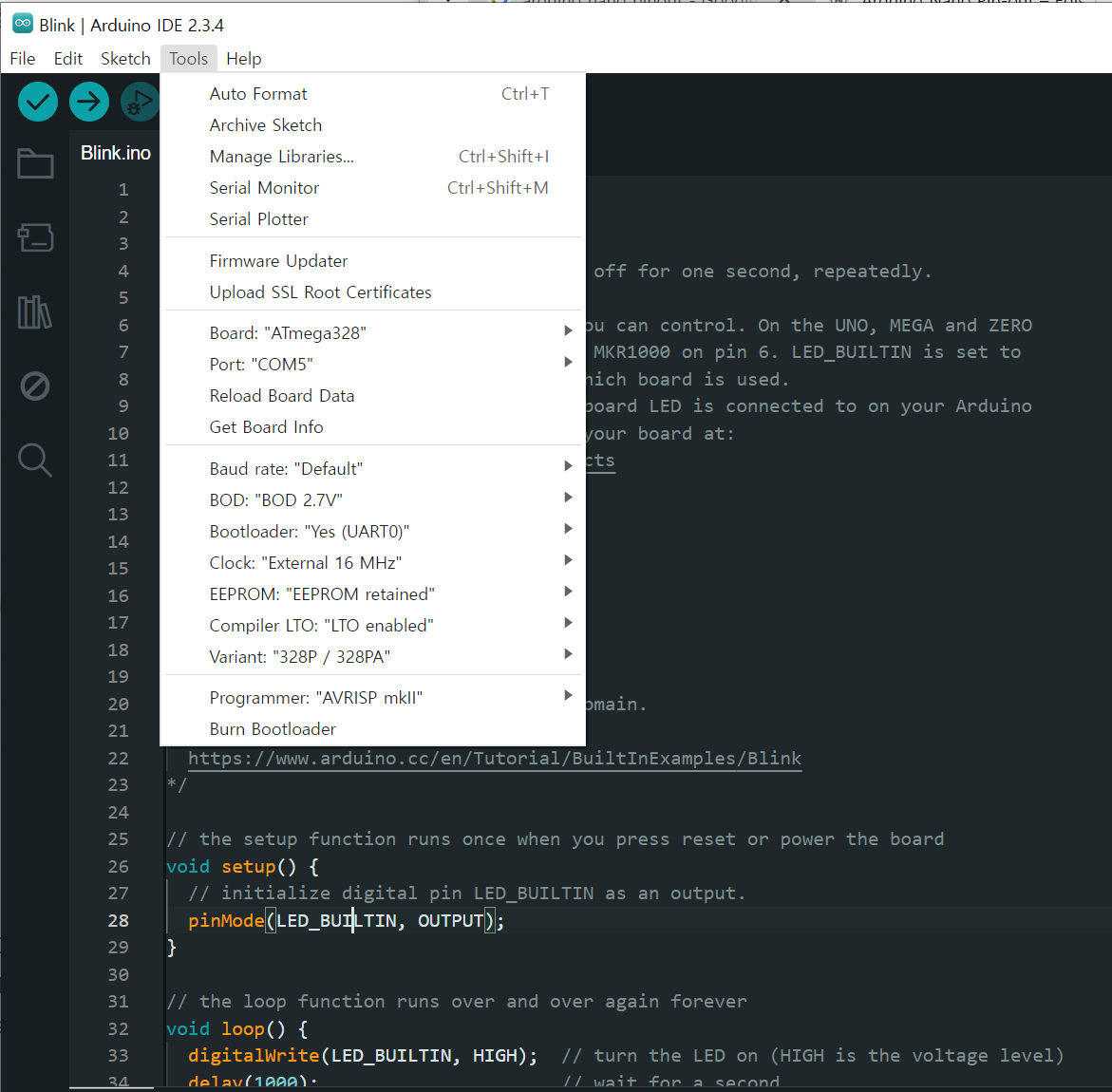Open the Boards Manager sidebar icon
1112x1092 pixels.
(x=35, y=237)
